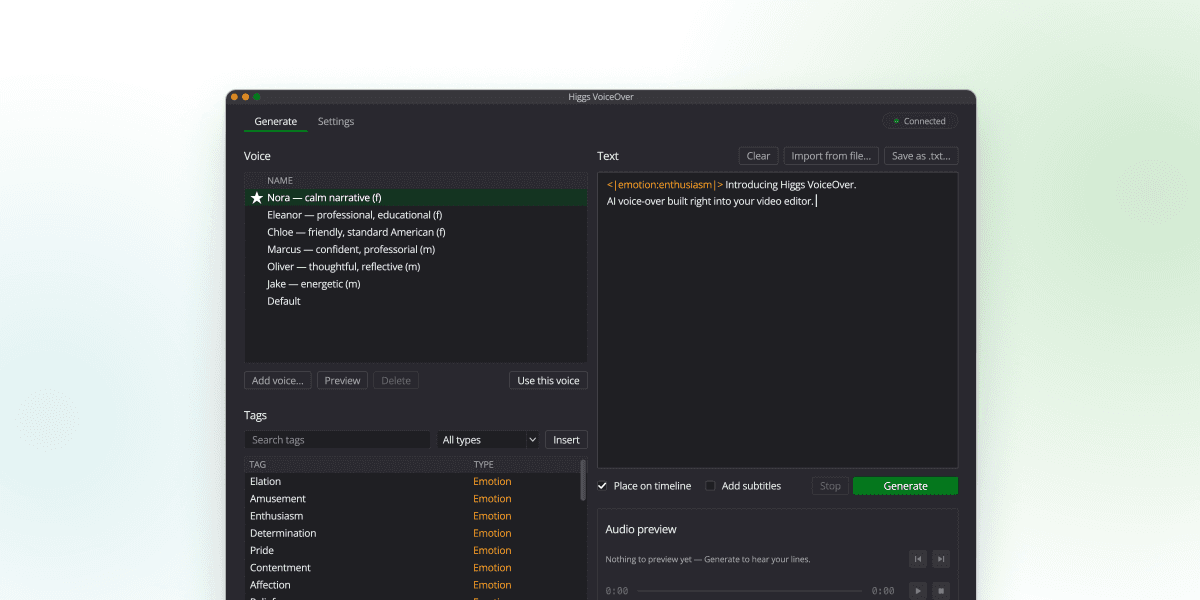
Task: Click the Stop generation button
Action: [830, 486]
